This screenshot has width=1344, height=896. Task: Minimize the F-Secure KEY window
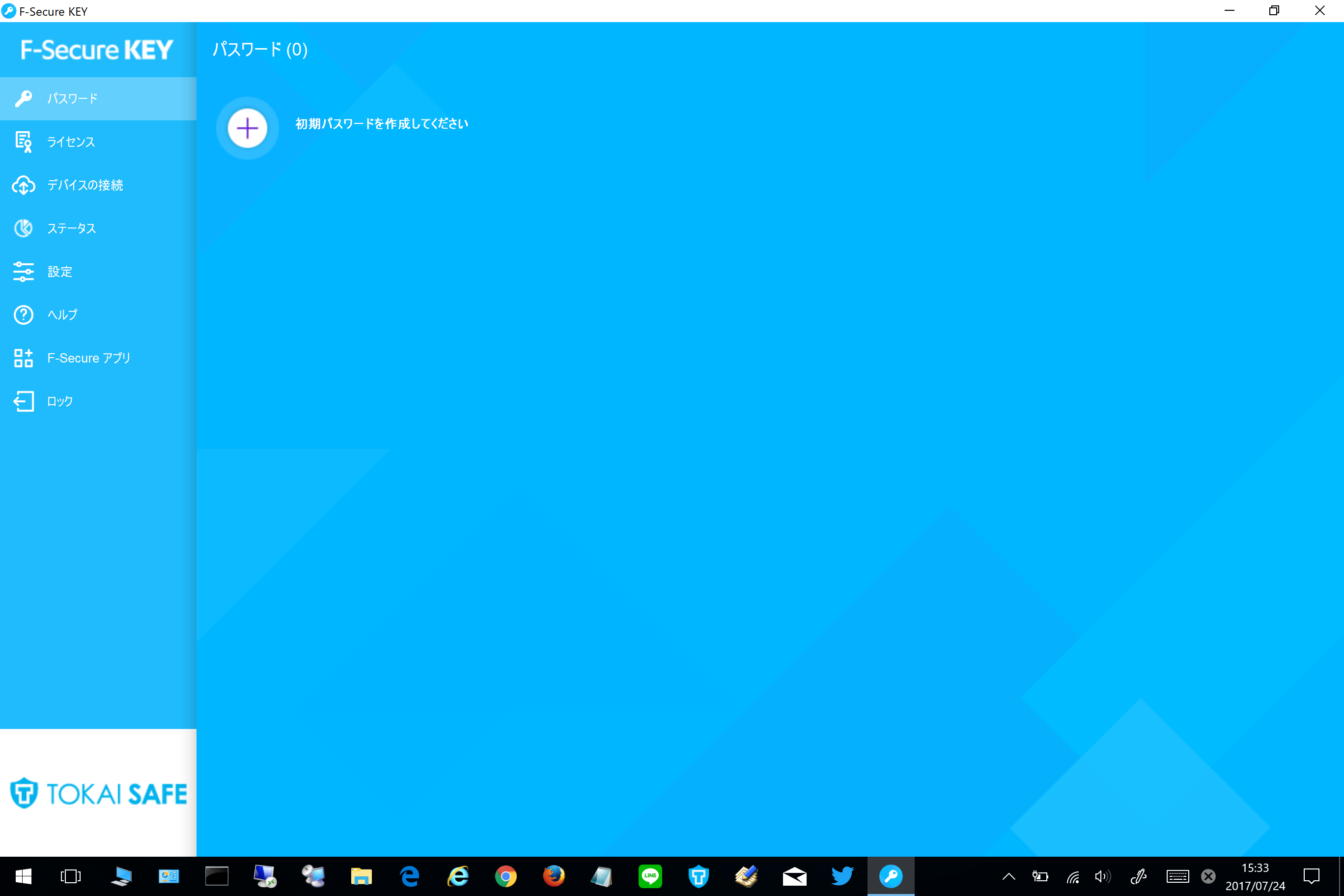(x=1230, y=11)
